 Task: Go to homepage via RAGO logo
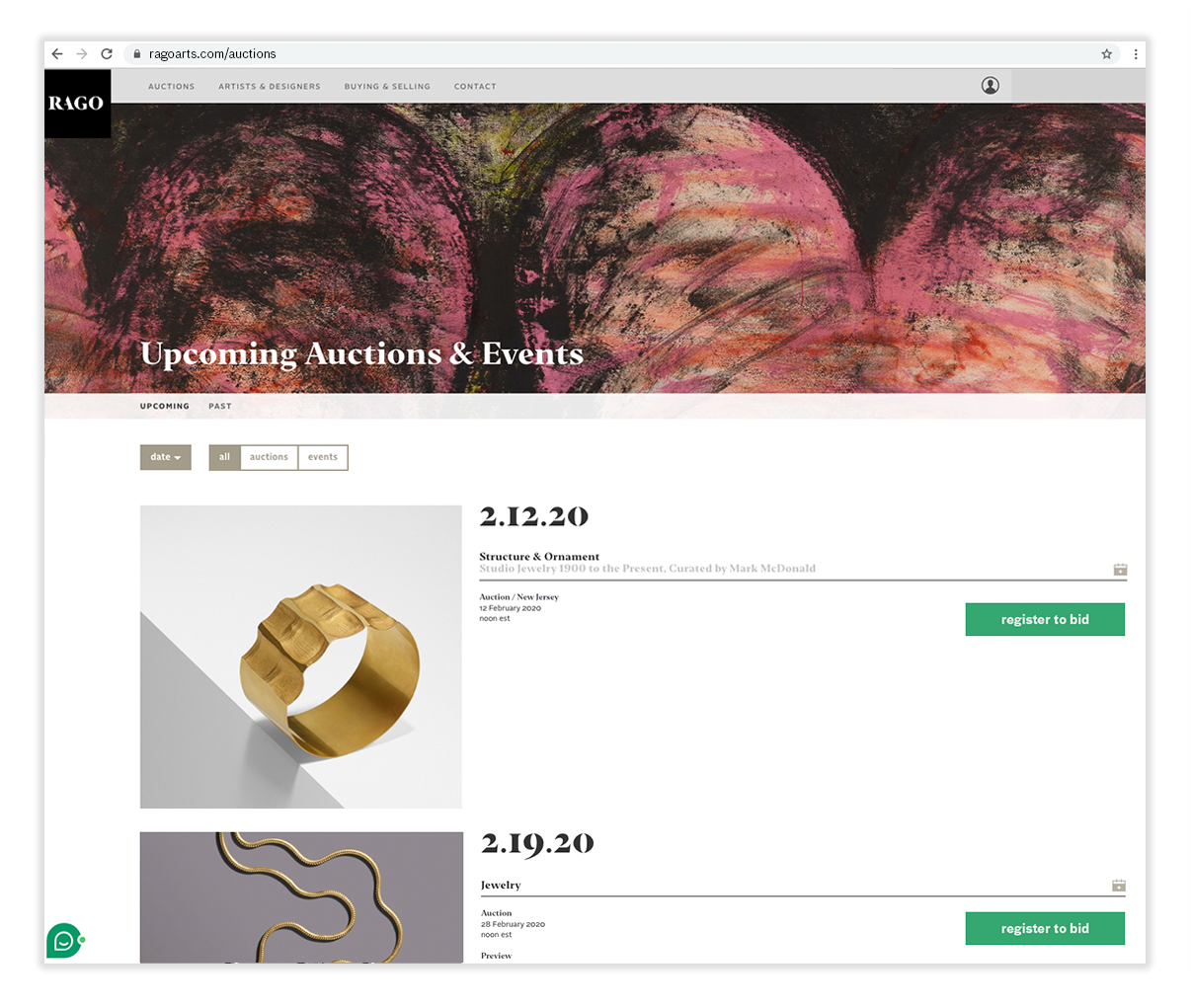[77, 104]
